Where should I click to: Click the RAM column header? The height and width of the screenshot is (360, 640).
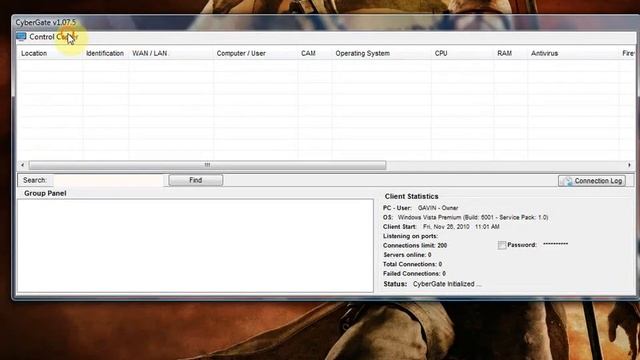pos(504,53)
